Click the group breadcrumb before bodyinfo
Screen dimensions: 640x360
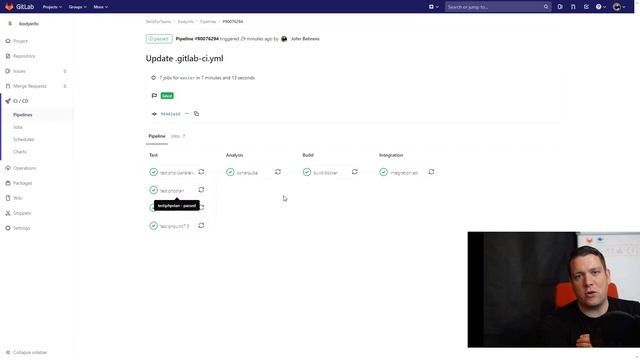tap(158, 22)
